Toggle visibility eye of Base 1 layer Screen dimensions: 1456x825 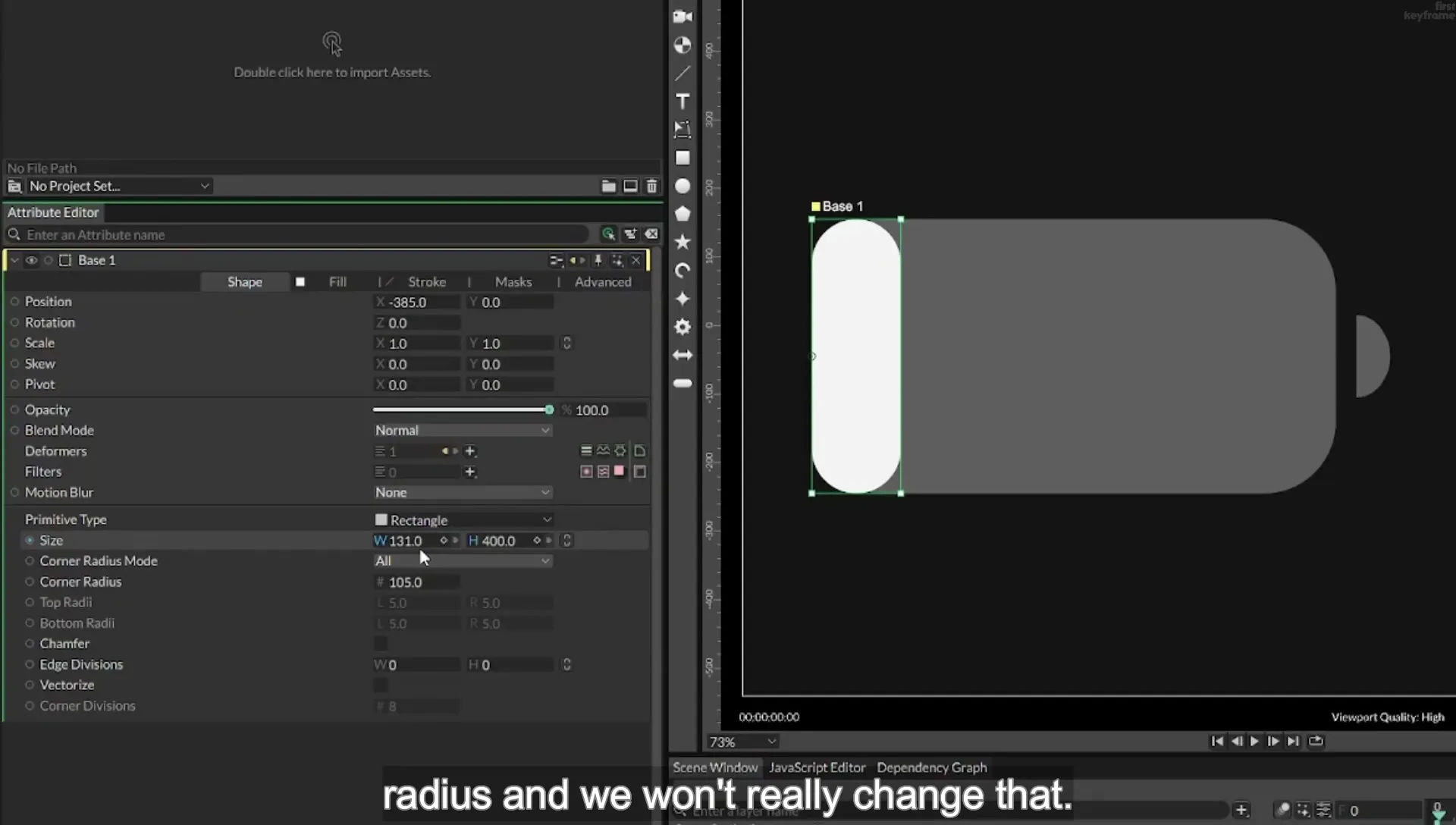[31, 260]
